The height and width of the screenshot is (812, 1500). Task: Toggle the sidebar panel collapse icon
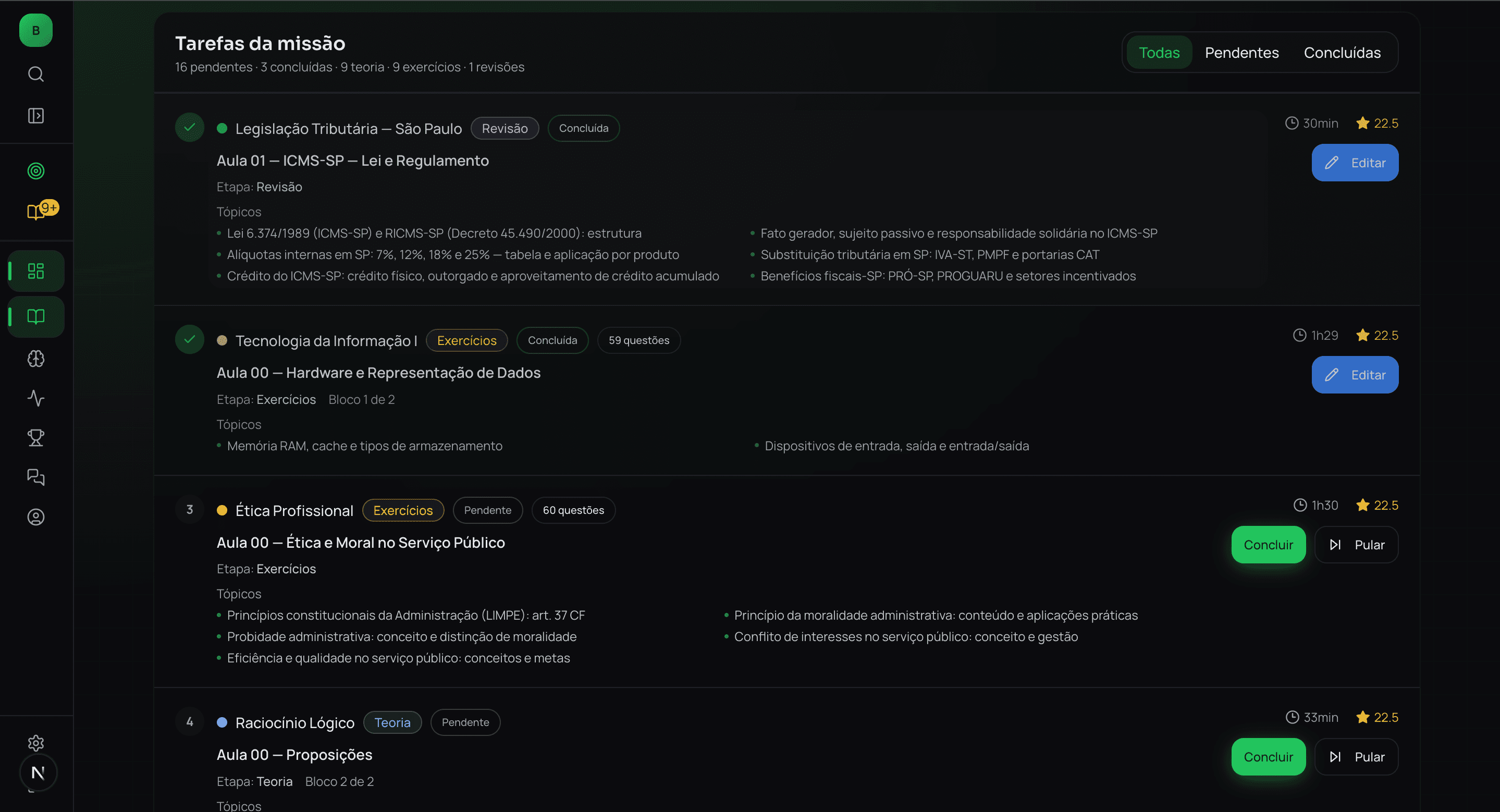point(36,116)
